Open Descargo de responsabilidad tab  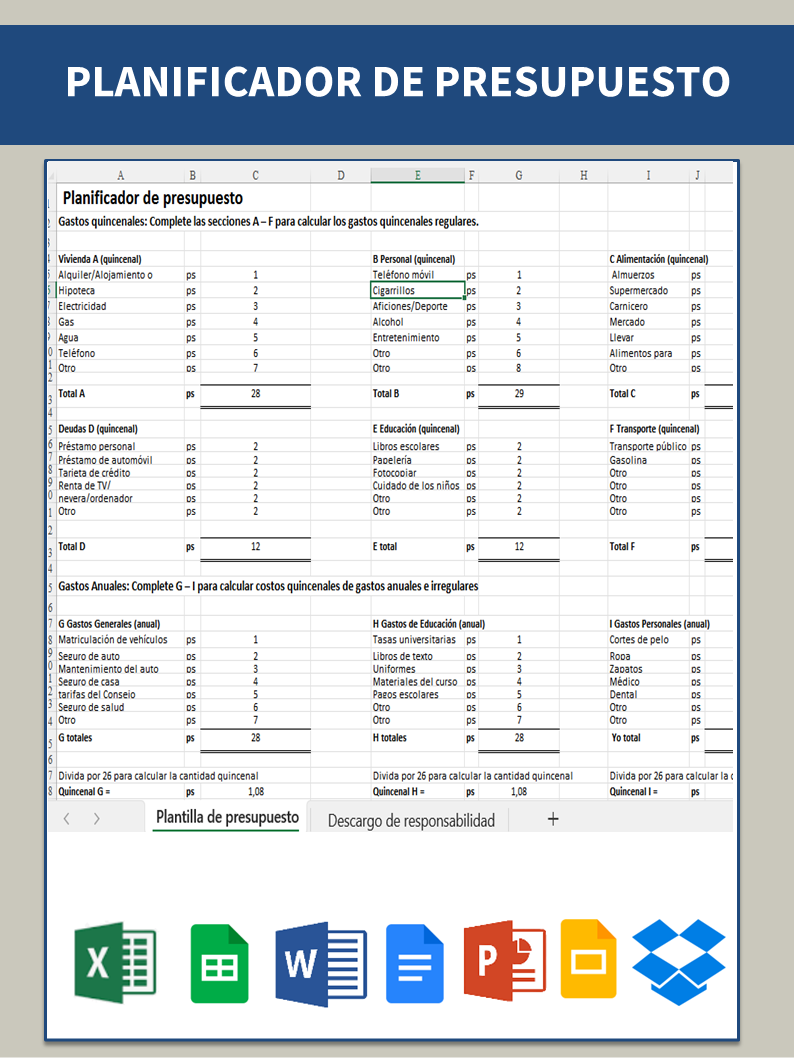point(412,820)
